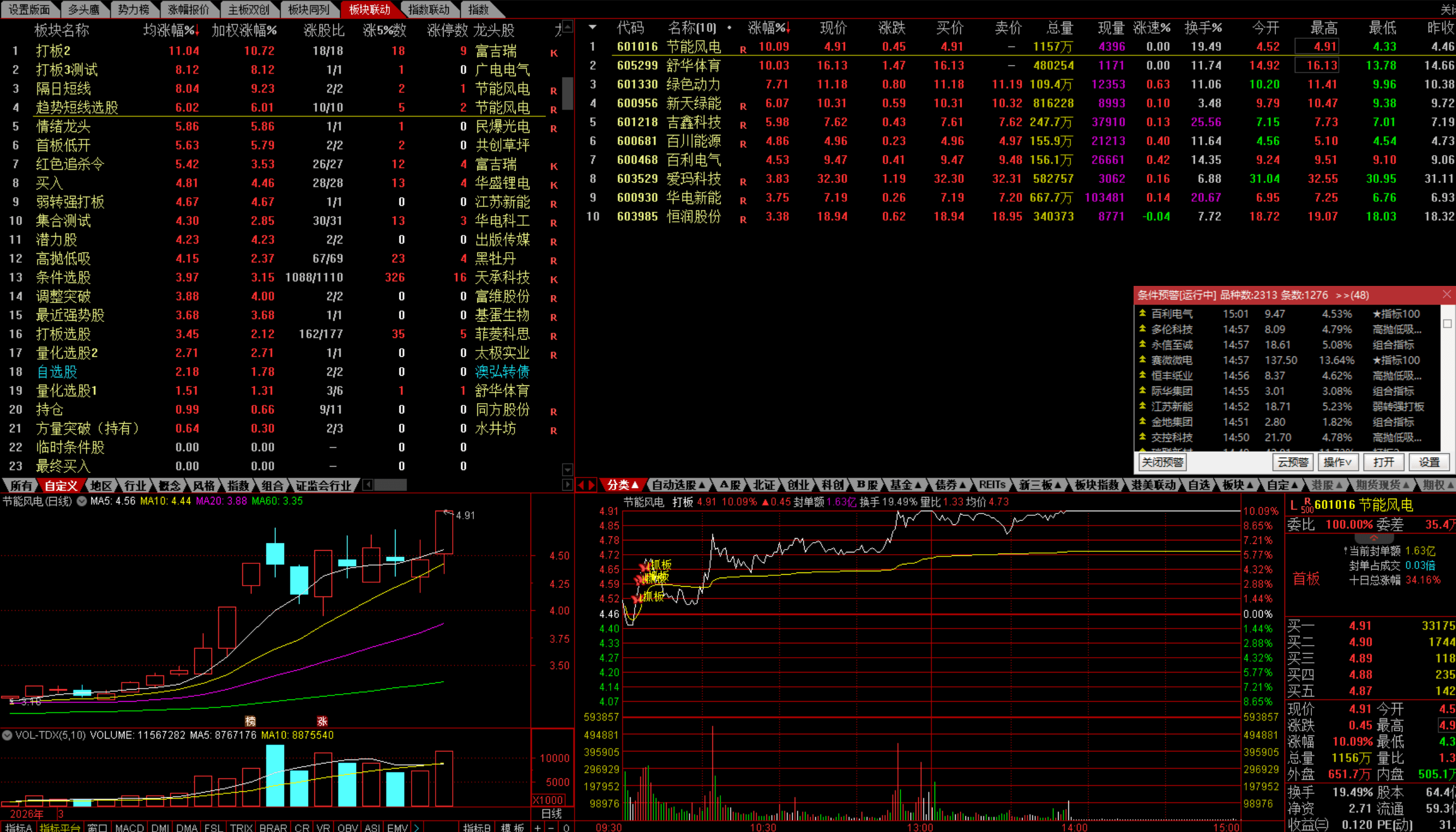
Task: Click the R marker next to 节能风电 in stock list
Action: 743,50
